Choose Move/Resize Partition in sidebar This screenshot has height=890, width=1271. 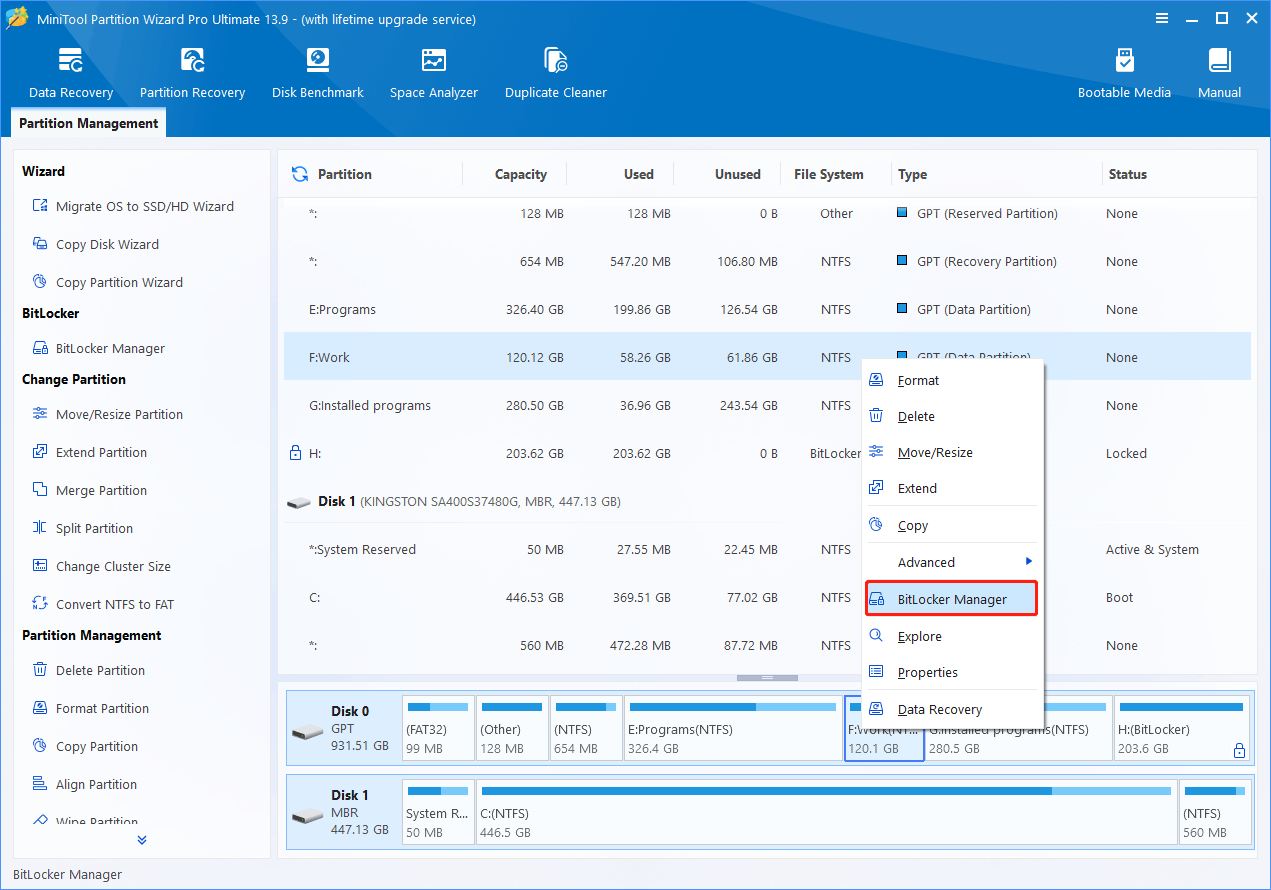[107, 414]
